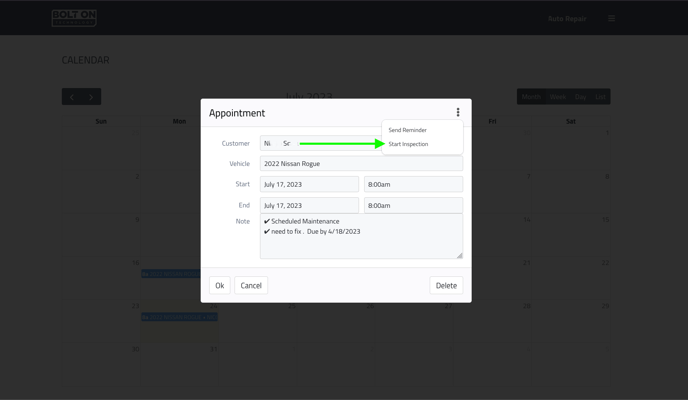This screenshot has width=688, height=400.
Task: Click the End date field
Action: point(309,205)
